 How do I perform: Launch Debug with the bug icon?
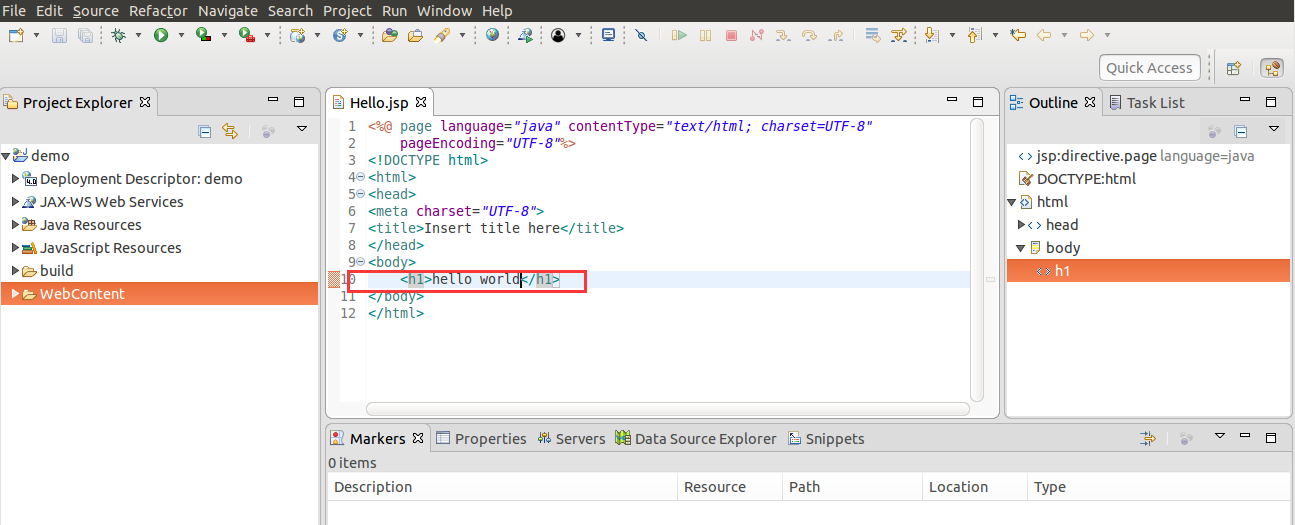(x=119, y=35)
